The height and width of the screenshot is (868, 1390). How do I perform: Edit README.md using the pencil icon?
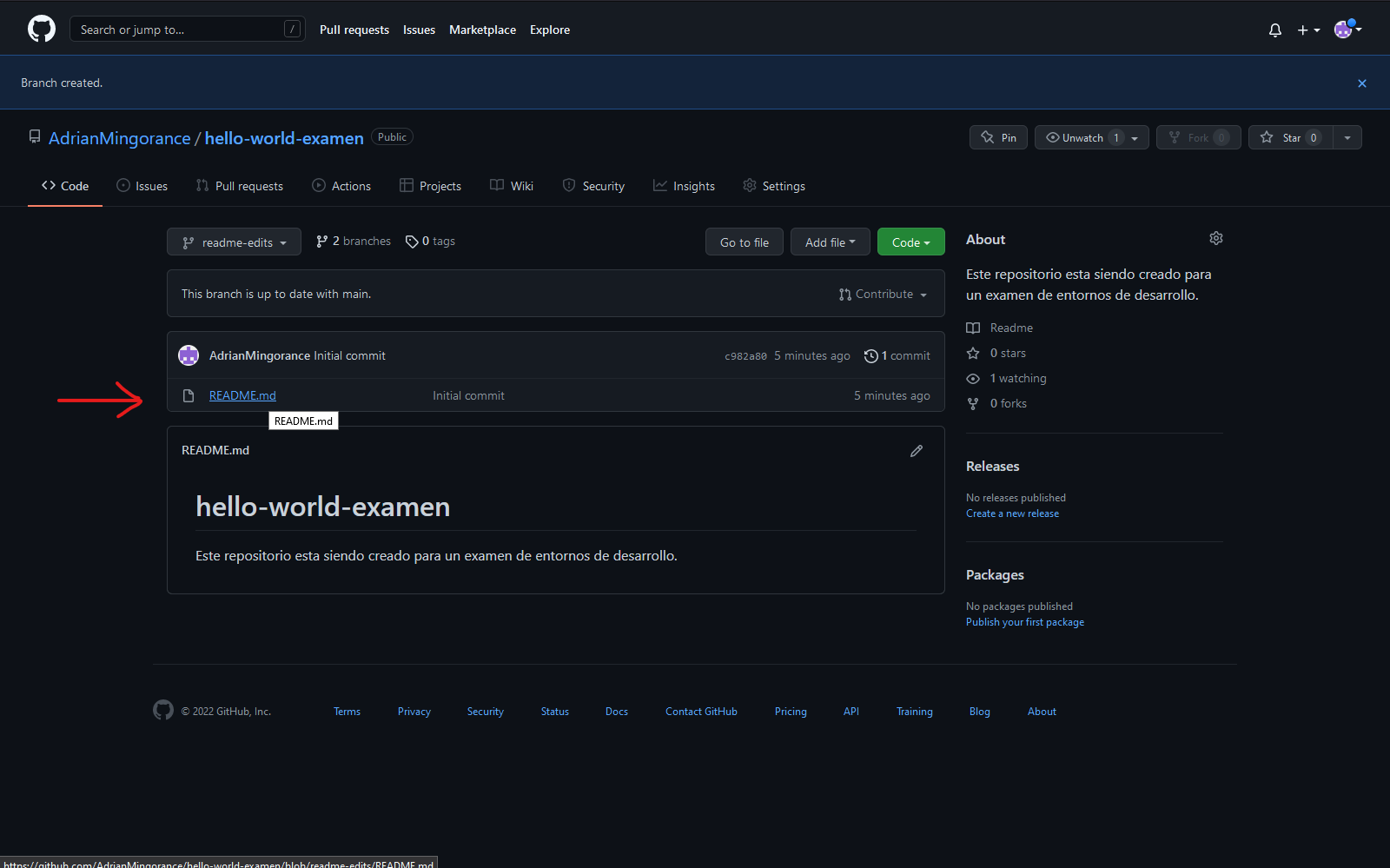(x=916, y=450)
